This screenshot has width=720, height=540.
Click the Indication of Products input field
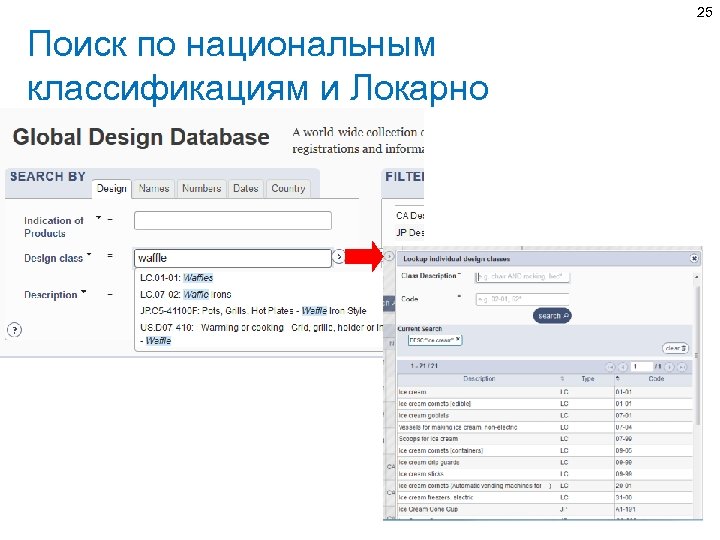coord(233,220)
